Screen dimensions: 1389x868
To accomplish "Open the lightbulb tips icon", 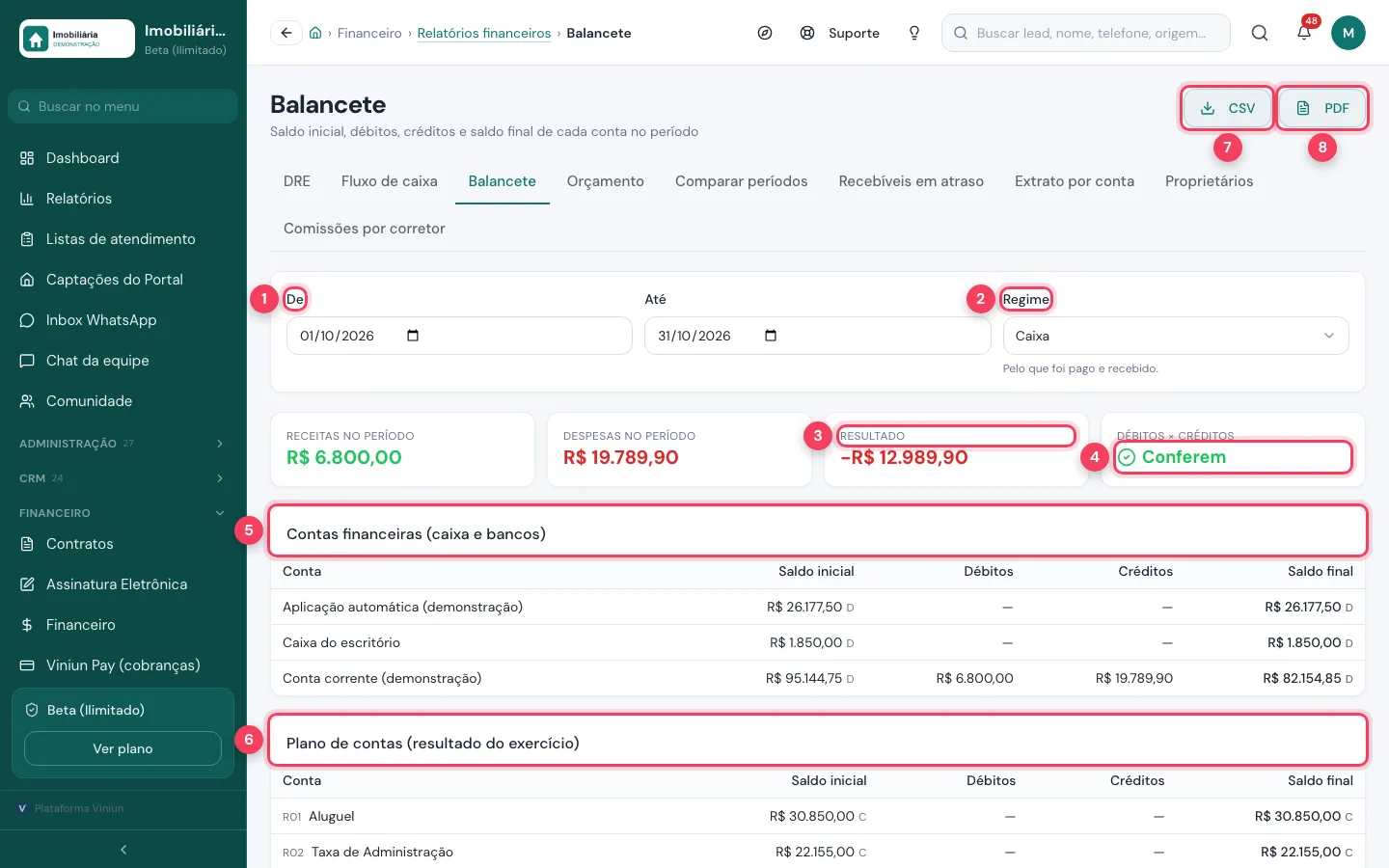I will click(914, 33).
